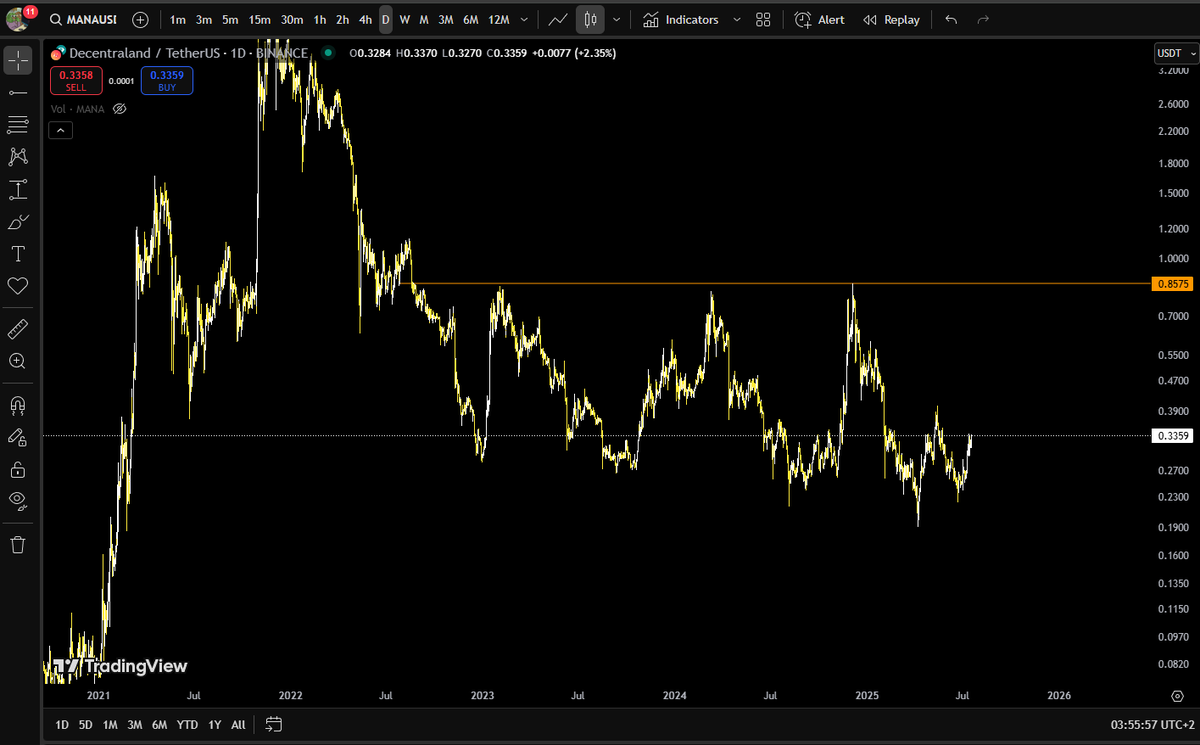Open the forecasting and measurement tools
The image size is (1200, 745).
click(x=18, y=189)
